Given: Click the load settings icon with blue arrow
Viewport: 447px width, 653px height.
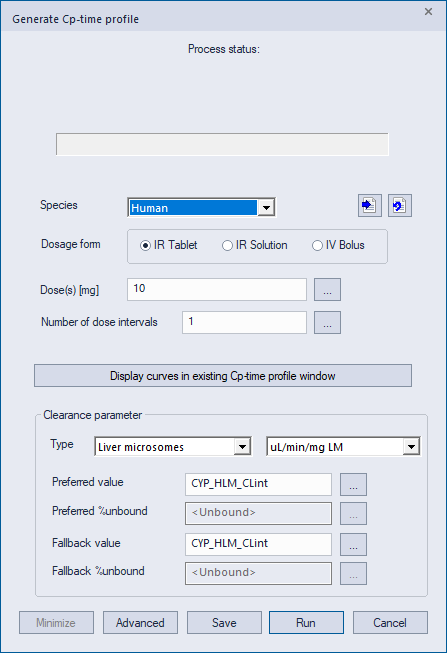Looking at the screenshot, I should 370,206.
